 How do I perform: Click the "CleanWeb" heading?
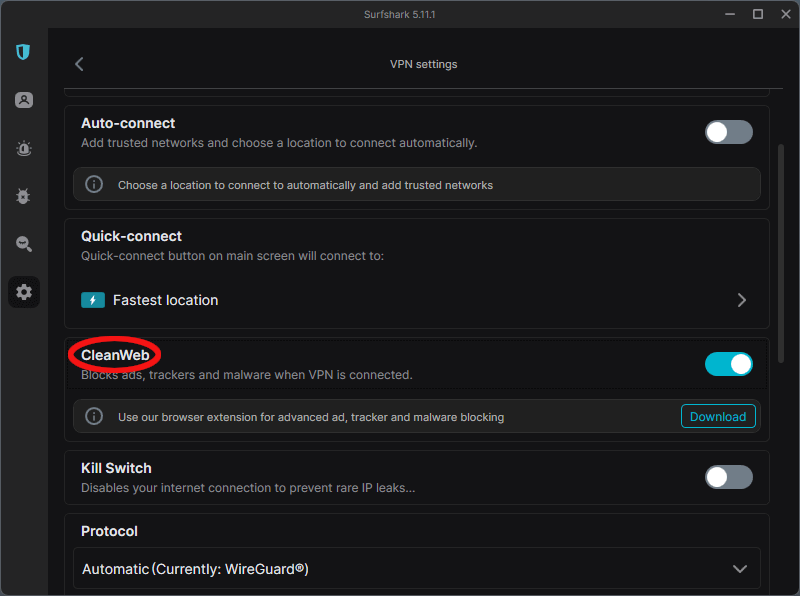115,355
